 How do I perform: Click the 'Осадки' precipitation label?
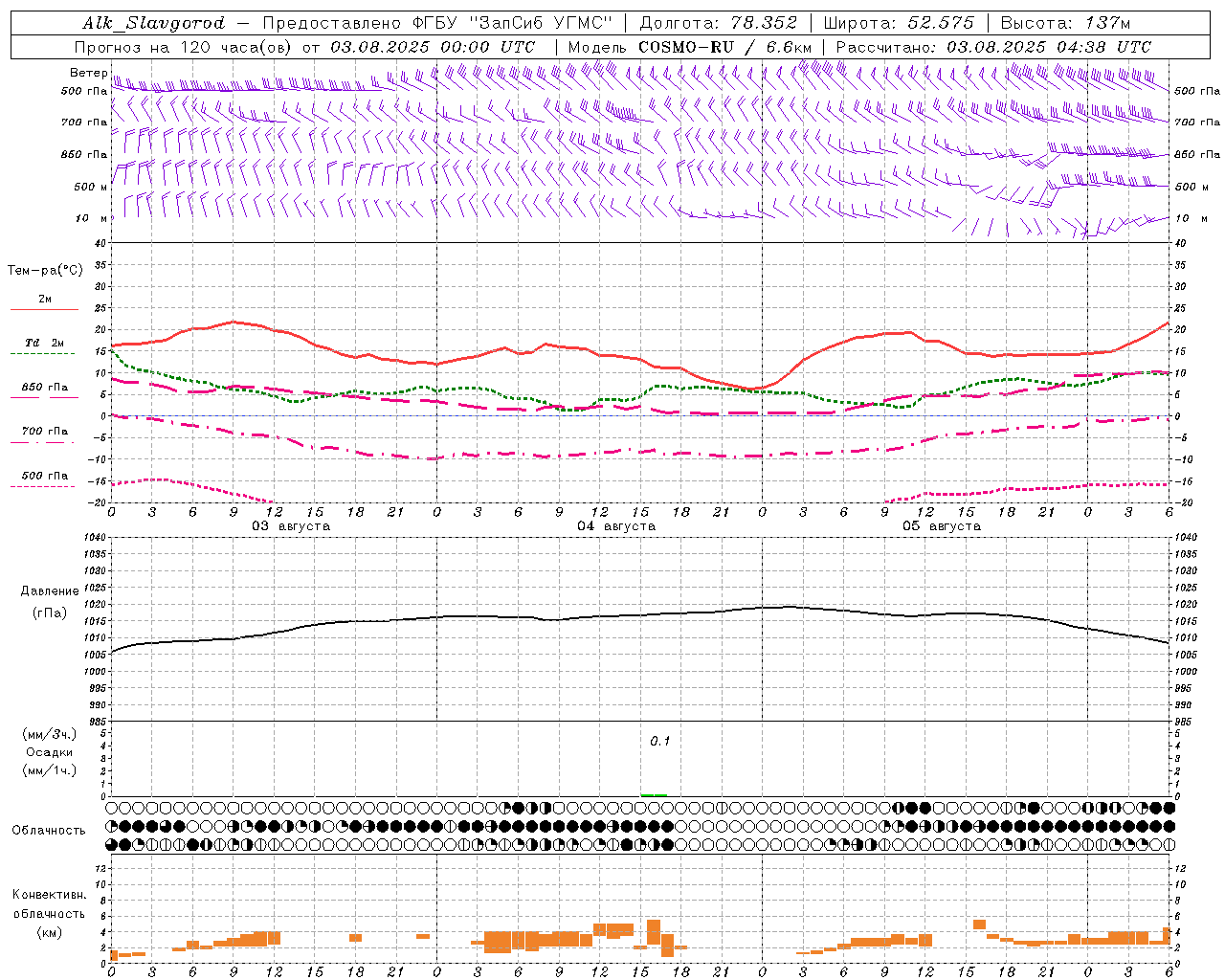coord(50,752)
